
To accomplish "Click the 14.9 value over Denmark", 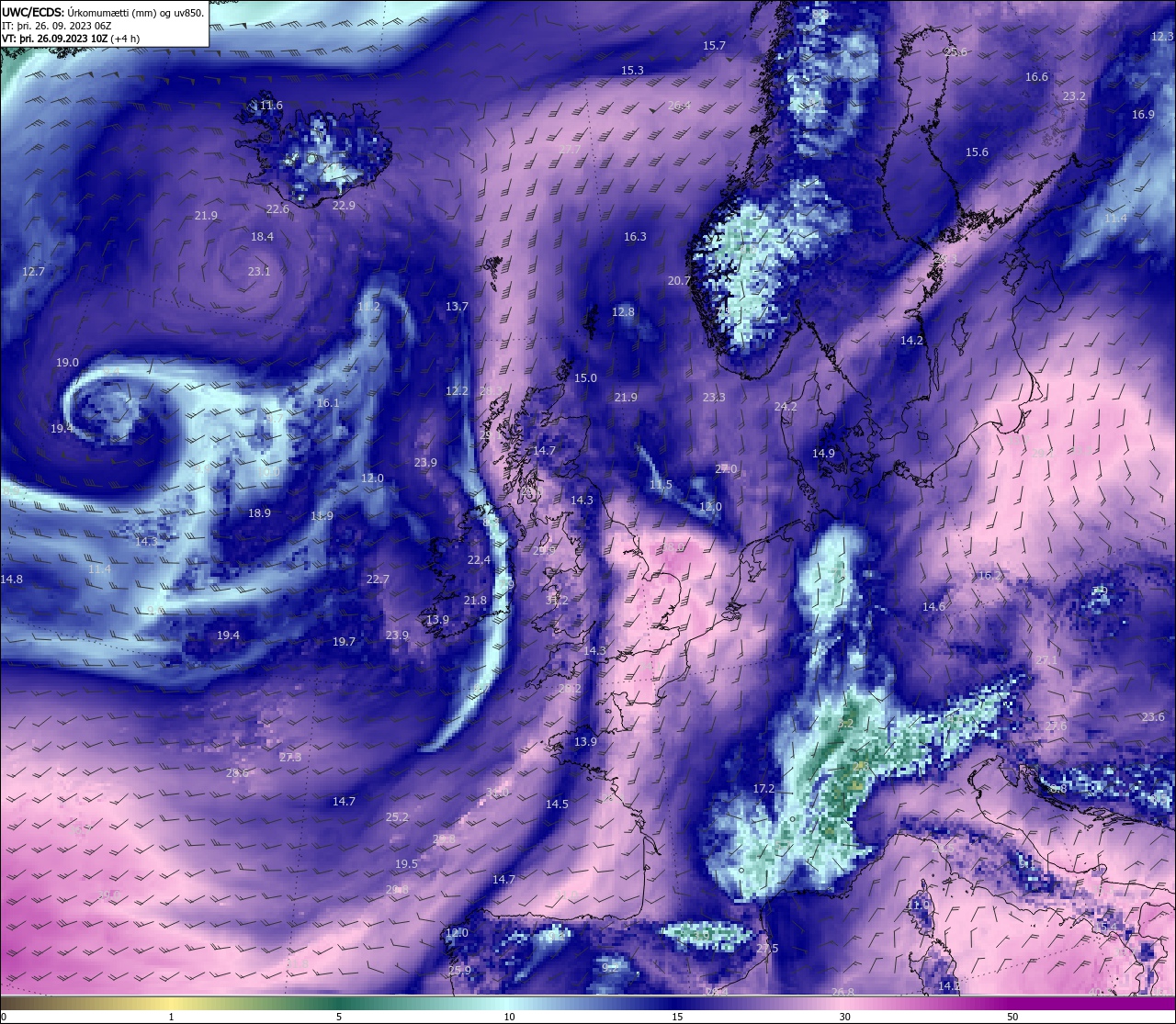I will point(823,454).
